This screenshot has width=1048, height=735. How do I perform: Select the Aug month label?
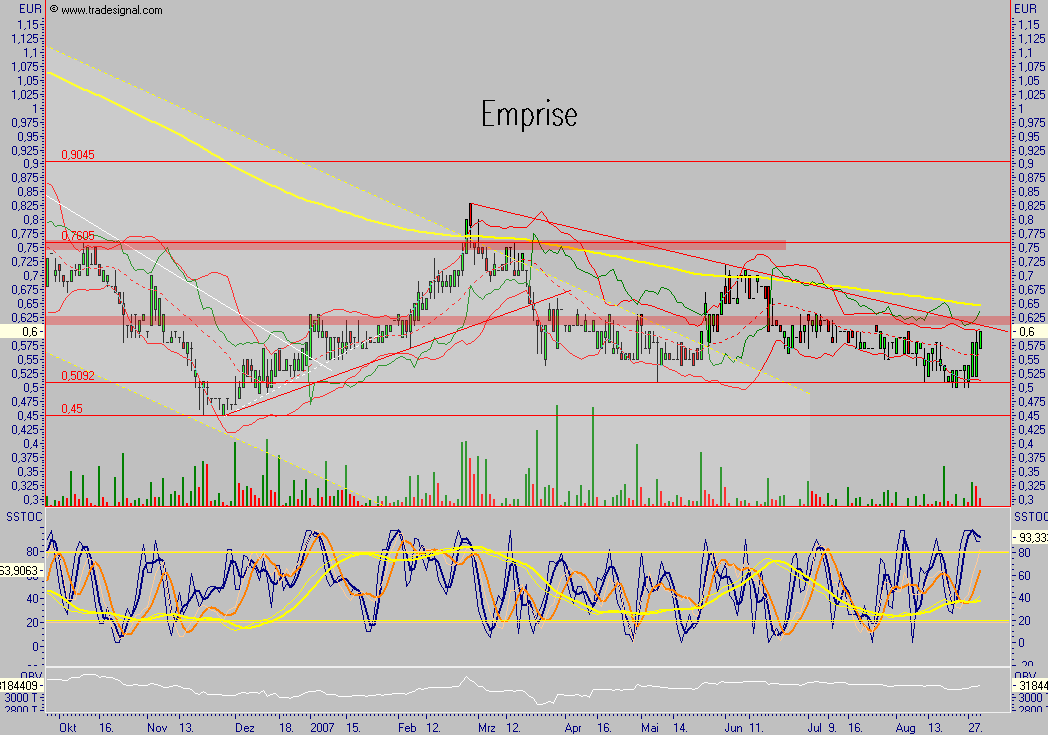coord(905,728)
